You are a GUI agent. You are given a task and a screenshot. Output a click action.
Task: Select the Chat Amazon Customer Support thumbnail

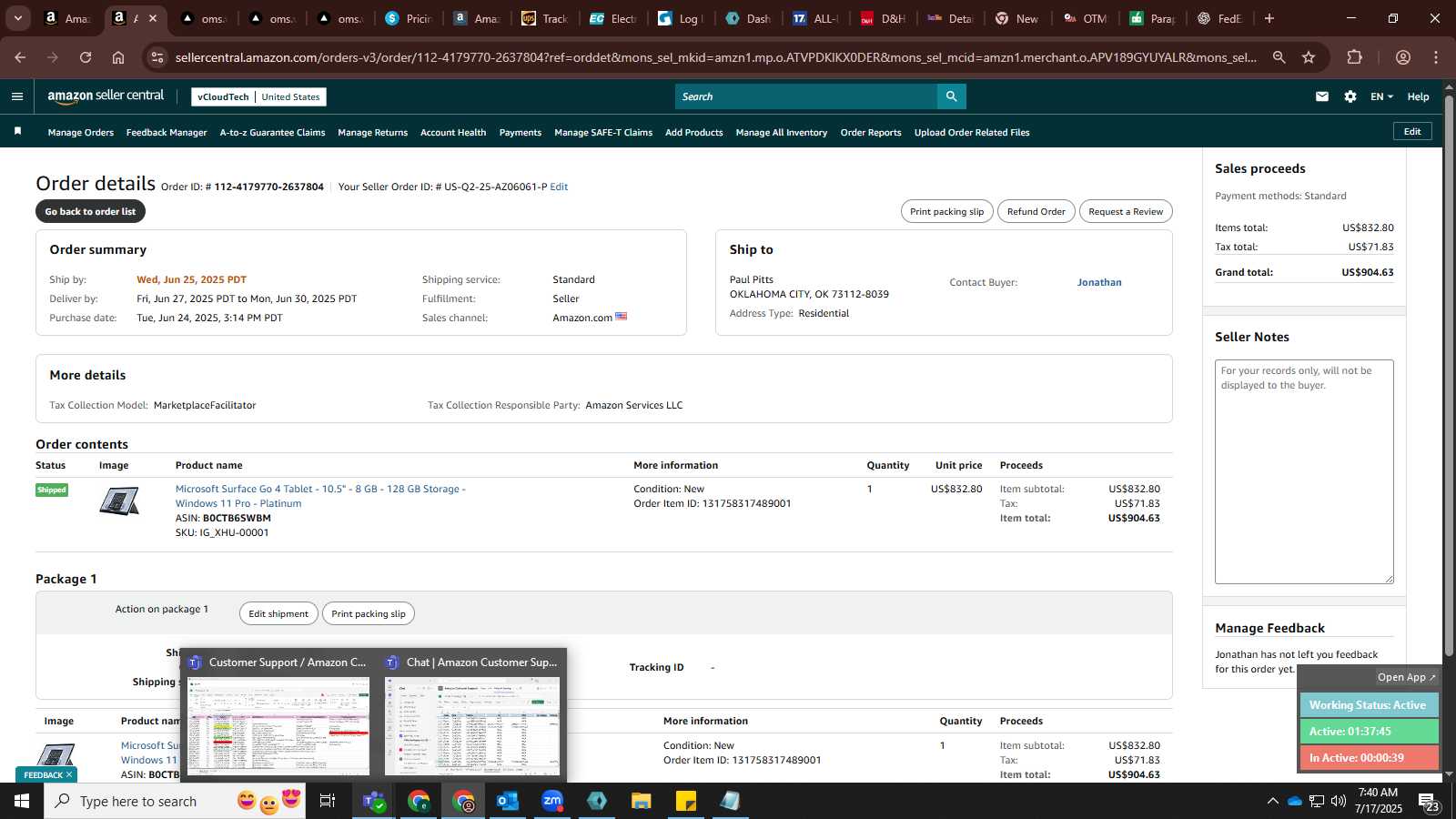point(471,715)
